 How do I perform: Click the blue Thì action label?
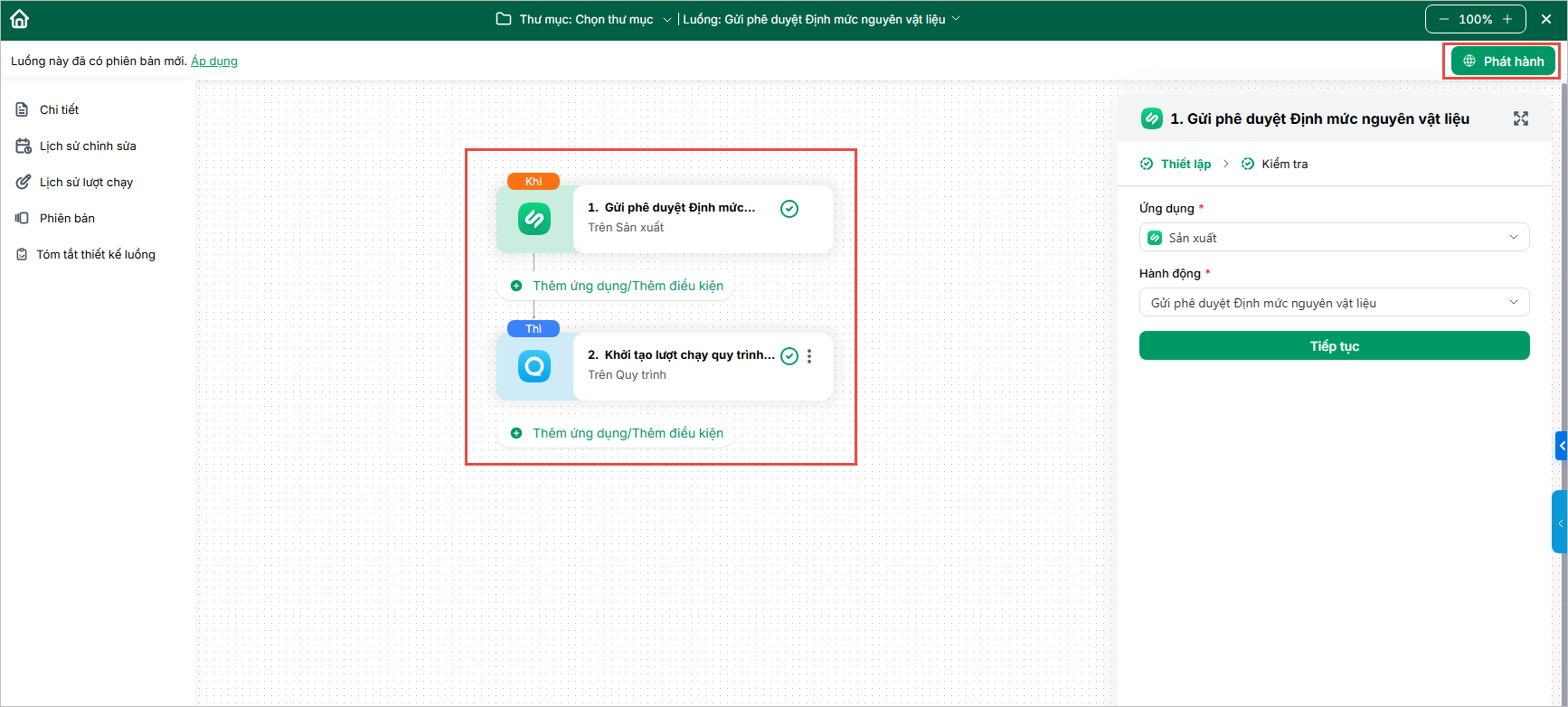coord(534,328)
